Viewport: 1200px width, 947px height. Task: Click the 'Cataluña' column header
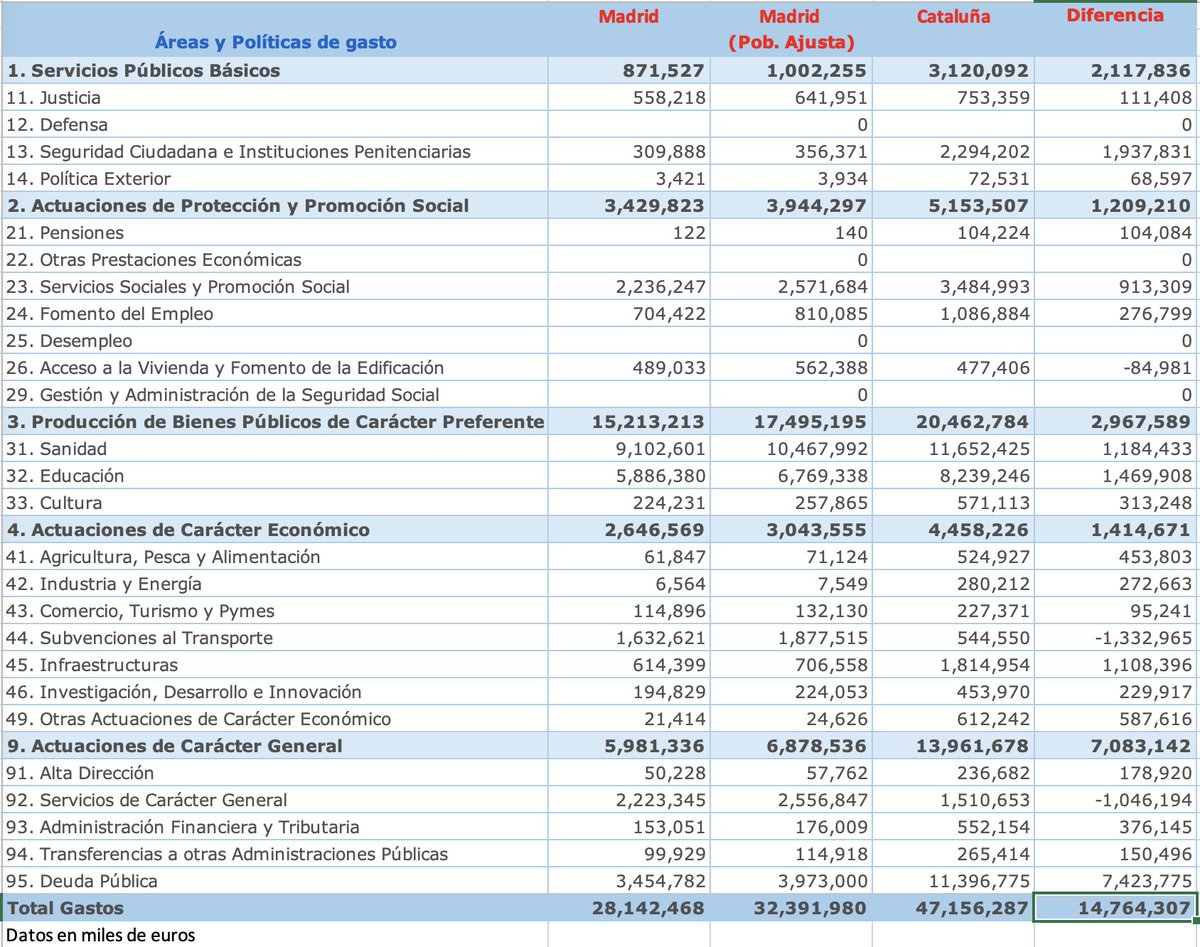pyautogui.click(x=953, y=16)
